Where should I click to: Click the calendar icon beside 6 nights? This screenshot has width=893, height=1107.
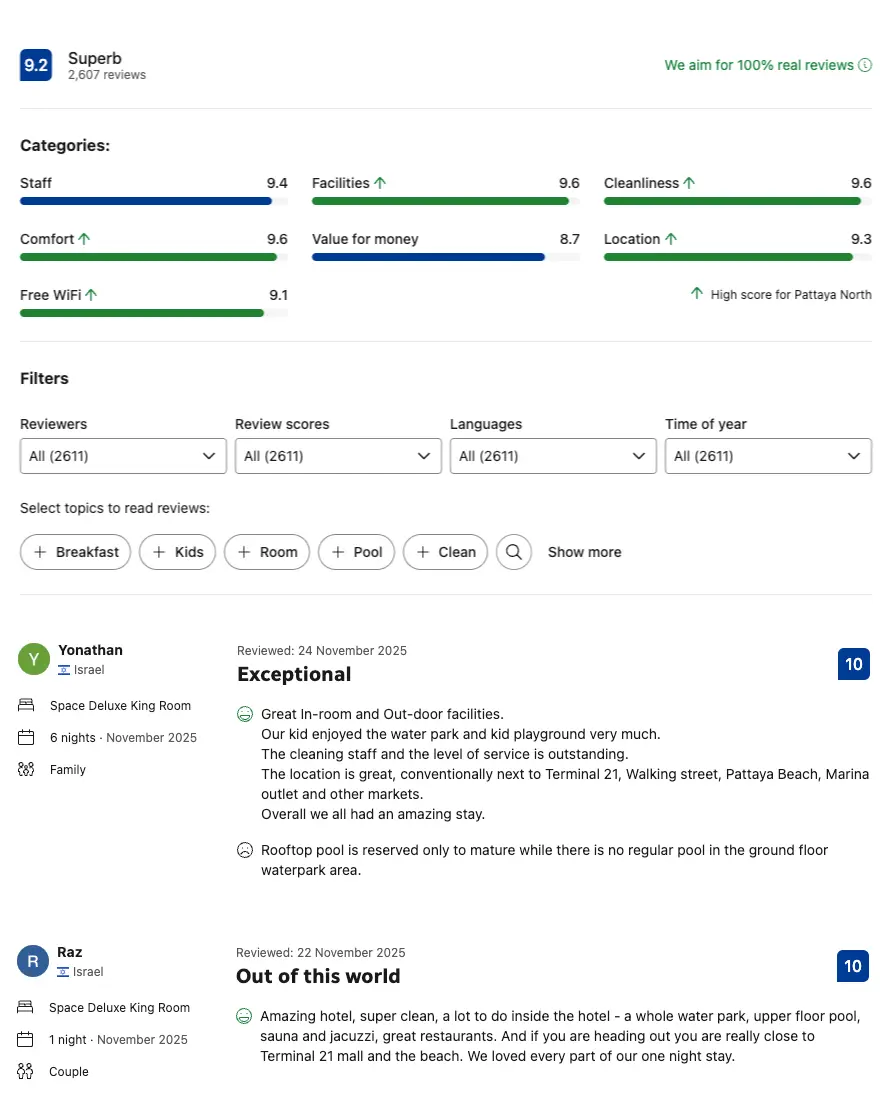coord(26,738)
